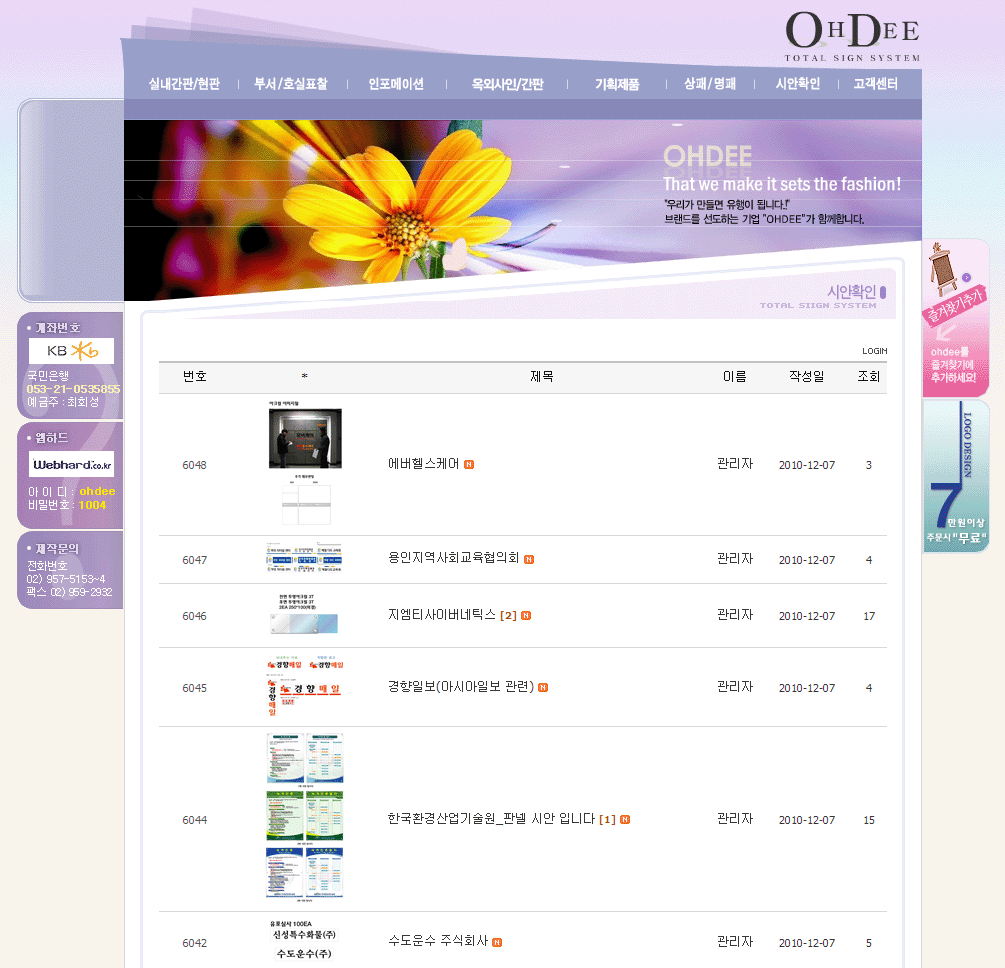Open the post 경향일보(아시아일보 관련)
Screen dimensions: 1005x968
tap(461, 687)
